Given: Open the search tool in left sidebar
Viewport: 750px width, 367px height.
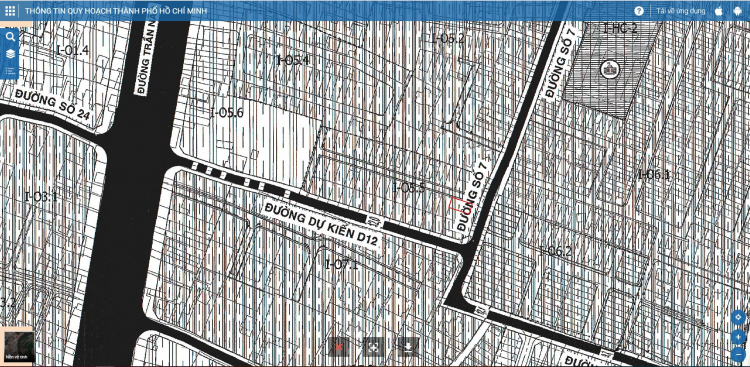Looking at the screenshot, I should [x=11, y=37].
